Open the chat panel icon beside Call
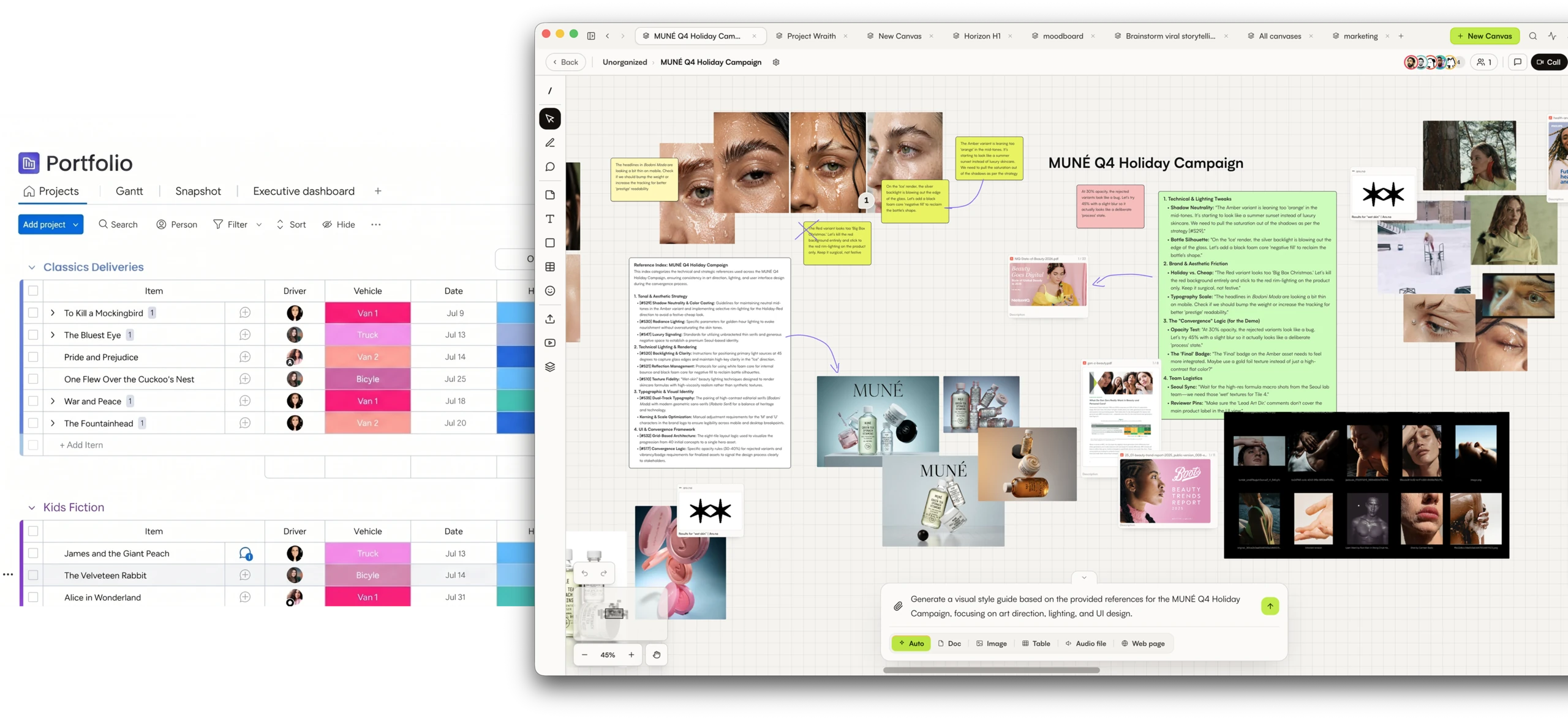The width and height of the screenshot is (1568, 720). pos(1517,62)
